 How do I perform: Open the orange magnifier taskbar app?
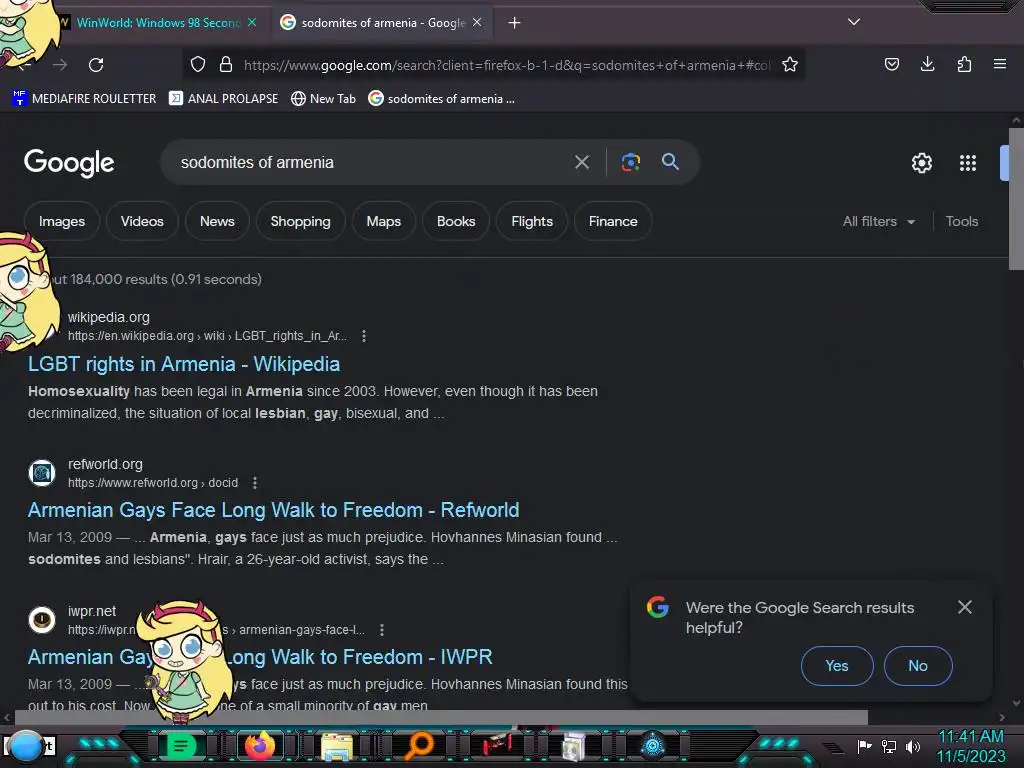pyautogui.click(x=419, y=746)
